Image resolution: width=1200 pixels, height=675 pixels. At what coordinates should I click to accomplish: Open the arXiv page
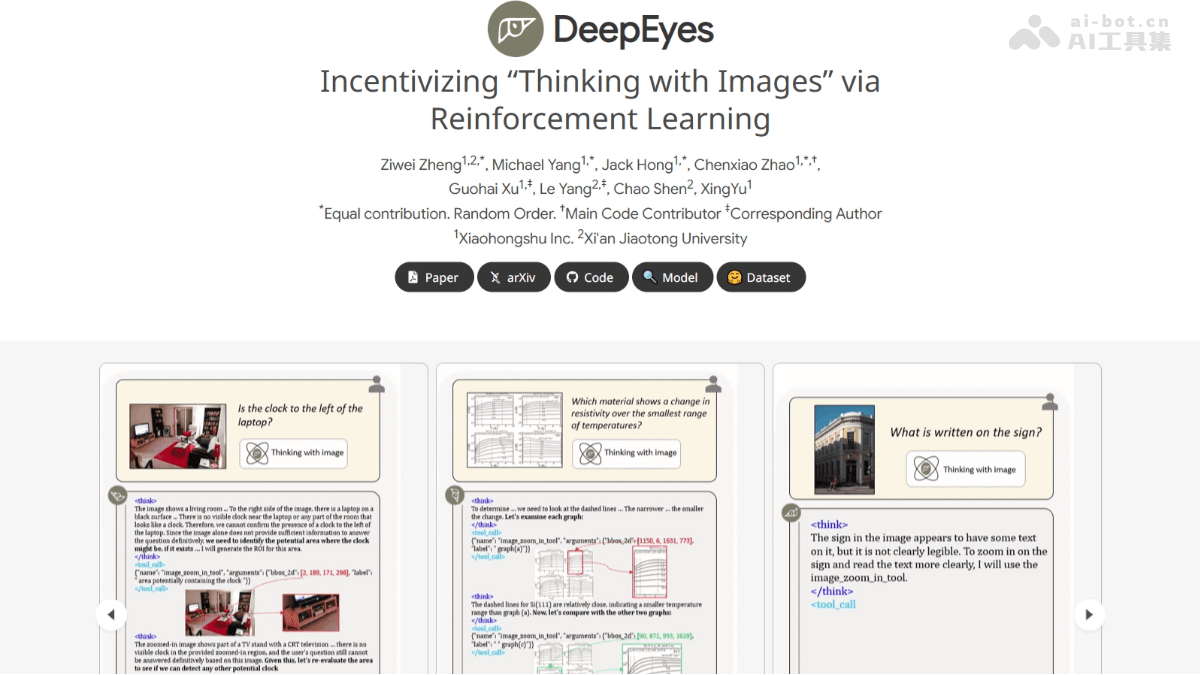(513, 277)
